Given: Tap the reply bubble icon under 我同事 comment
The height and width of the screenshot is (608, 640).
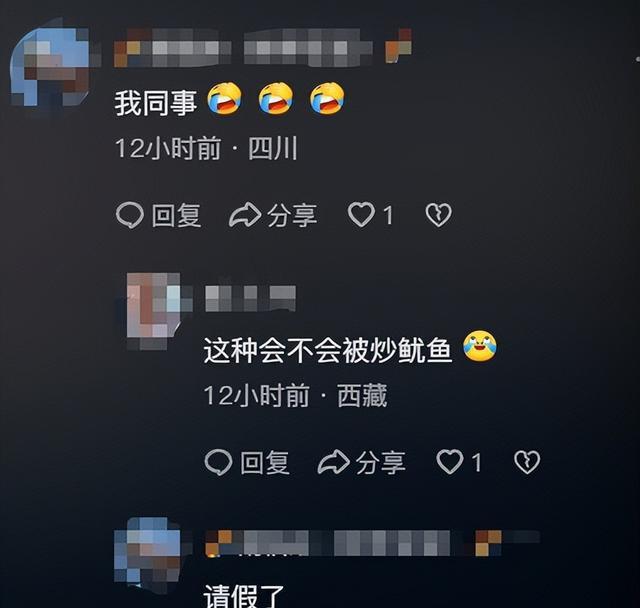Looking at the screenshot, I should (130, 215).
